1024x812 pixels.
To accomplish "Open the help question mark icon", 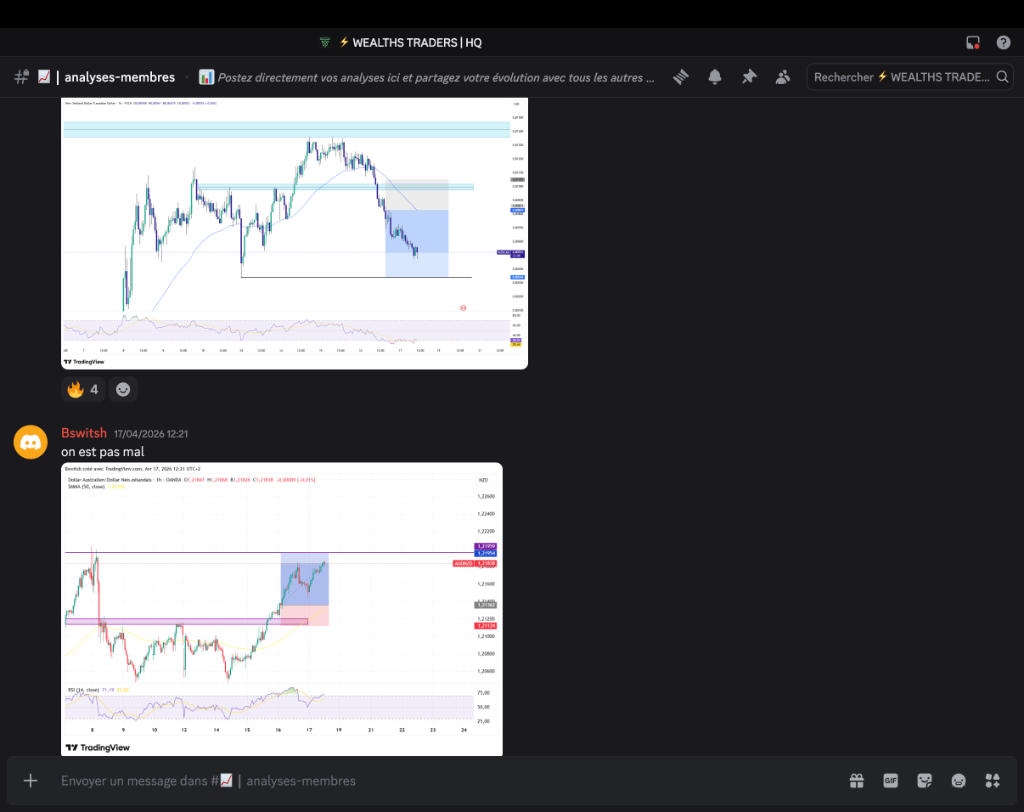I will click(x=1004, y=42).
